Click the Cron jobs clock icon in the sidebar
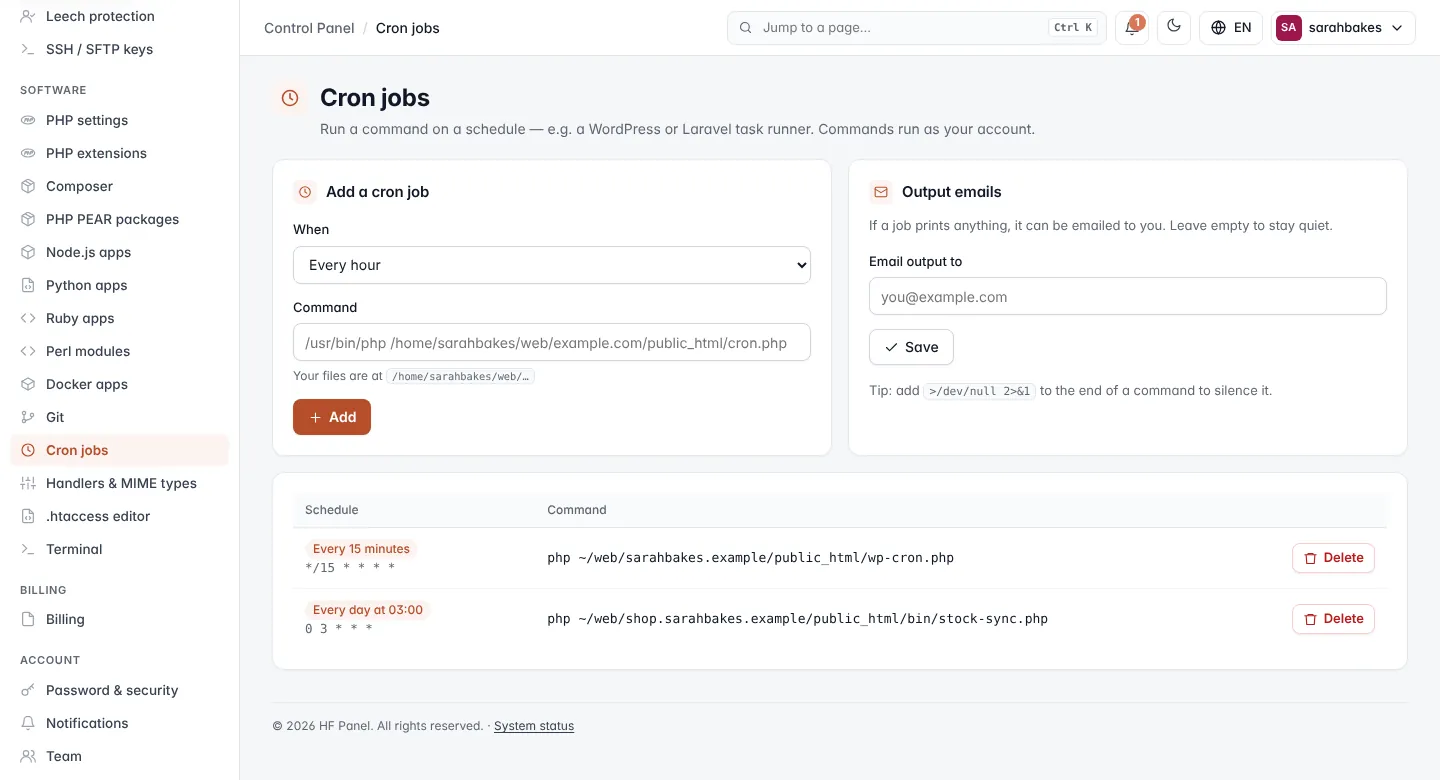Image resolution: width=1440 pixels, height=780 pixels. pos(28,450)
